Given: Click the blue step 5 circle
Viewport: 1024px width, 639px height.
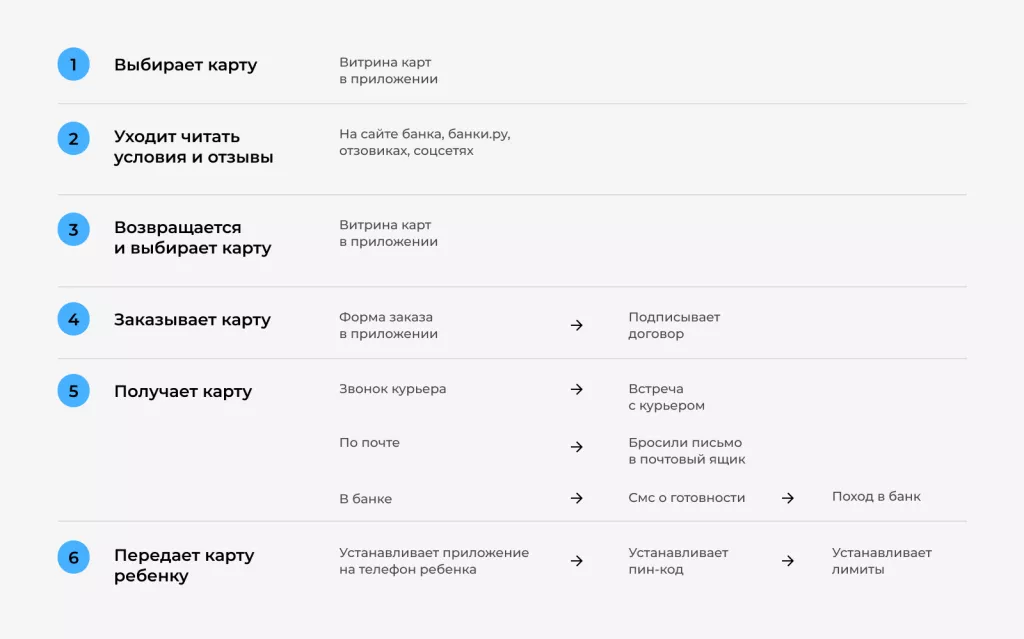Looking at the screenshot, I should click(x=73, y=391).
